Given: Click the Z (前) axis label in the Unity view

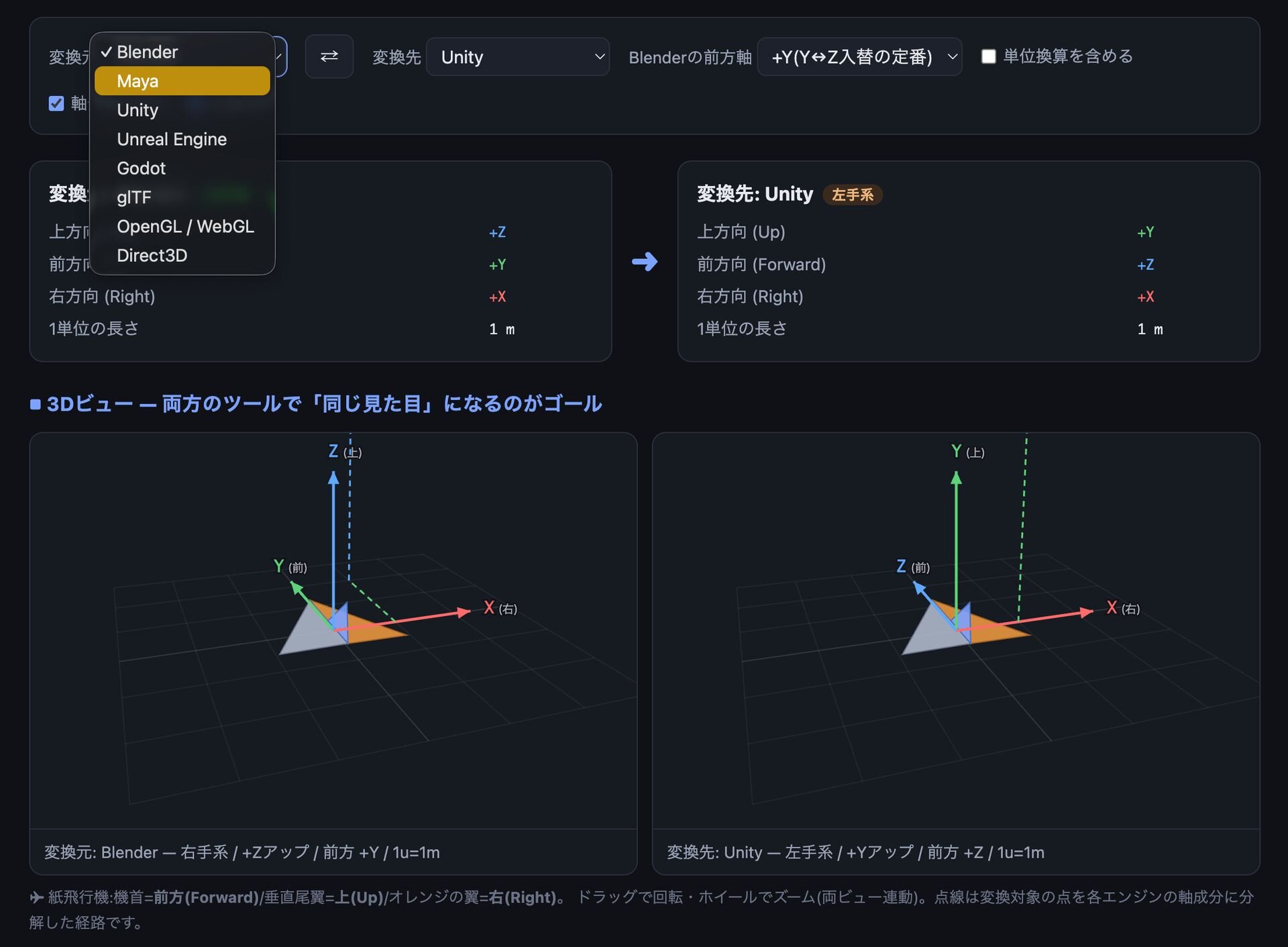Looking at the screenshot, I should [913, 566].
